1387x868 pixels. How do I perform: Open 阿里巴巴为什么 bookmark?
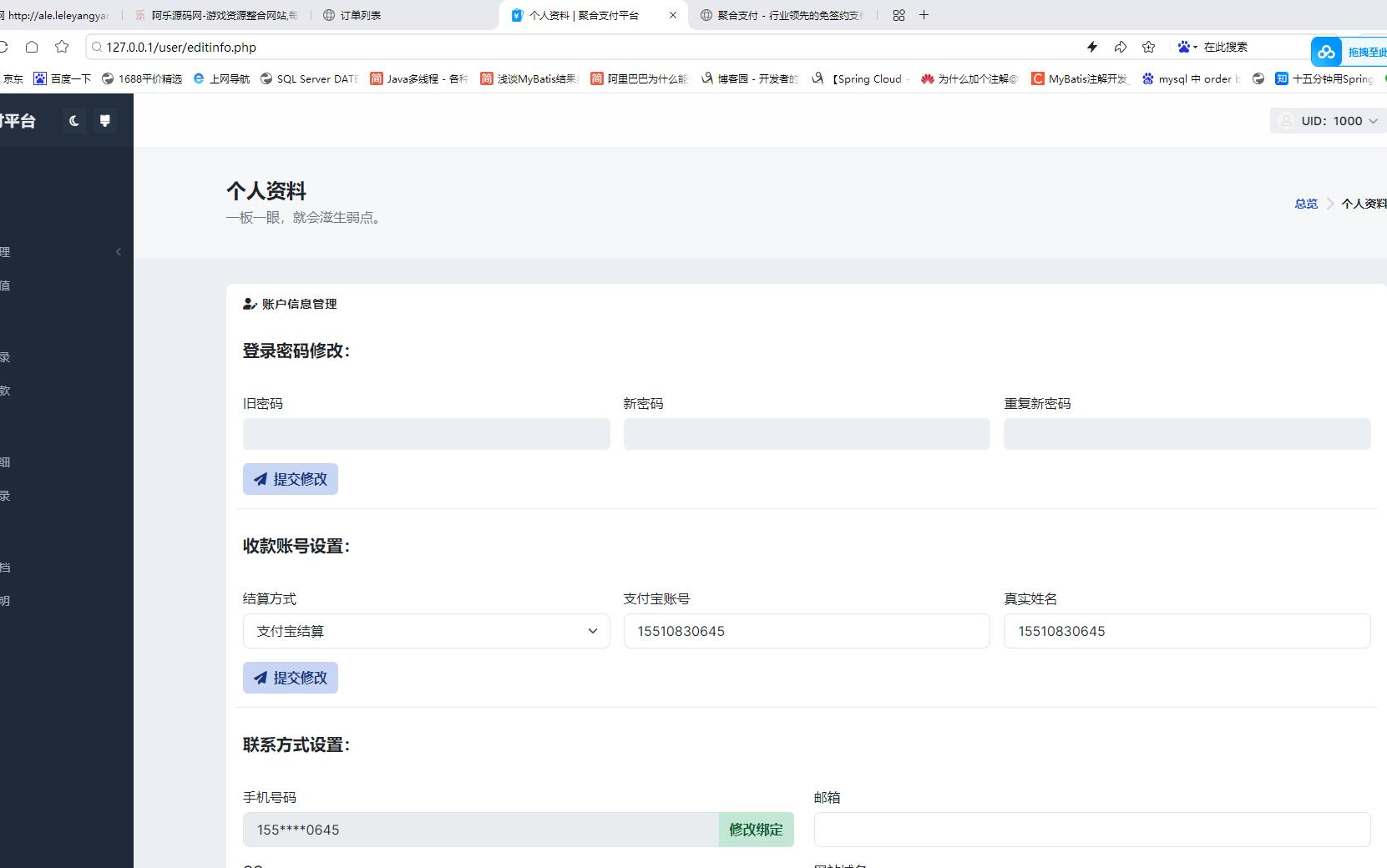pyautogui.click(x=640, y=78)
